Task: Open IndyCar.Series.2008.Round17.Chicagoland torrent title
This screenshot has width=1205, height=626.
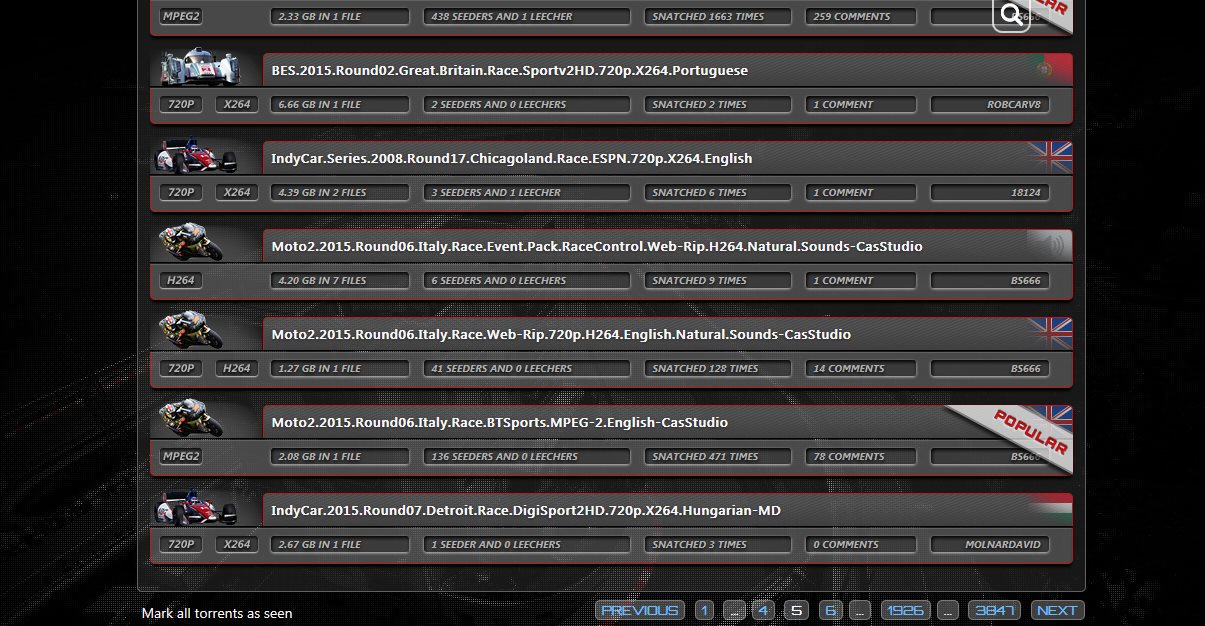Action: coord(511,159)
